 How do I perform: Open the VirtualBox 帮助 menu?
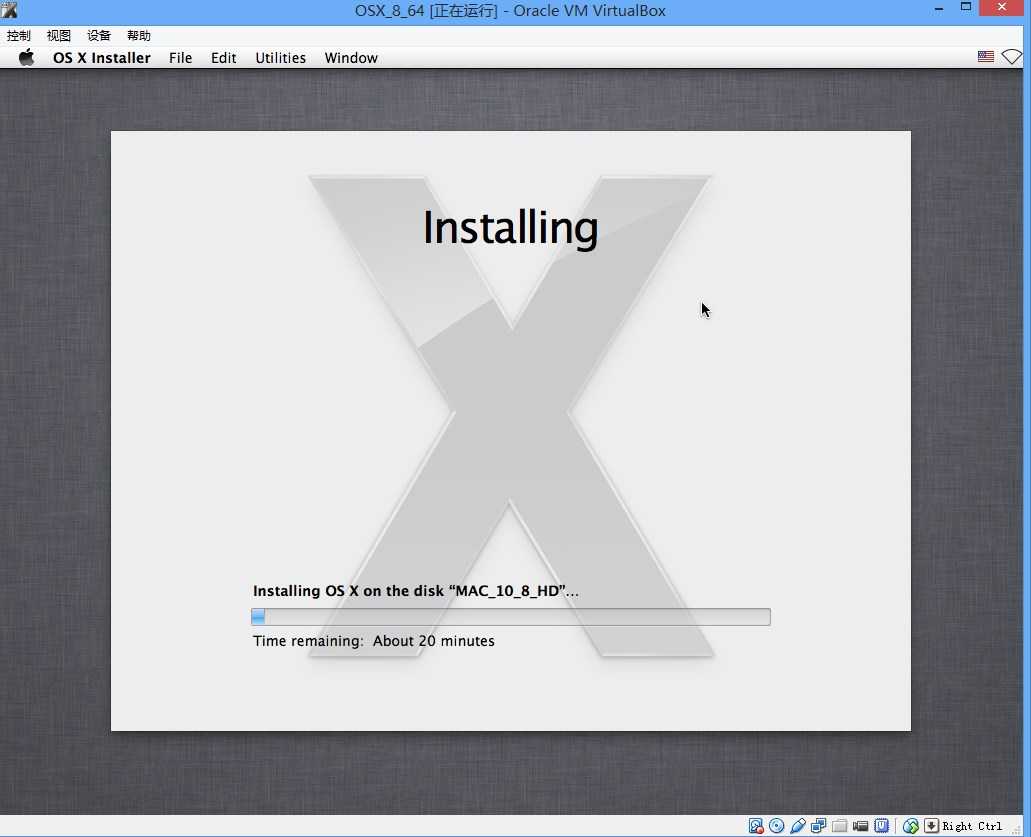point(139,36)
